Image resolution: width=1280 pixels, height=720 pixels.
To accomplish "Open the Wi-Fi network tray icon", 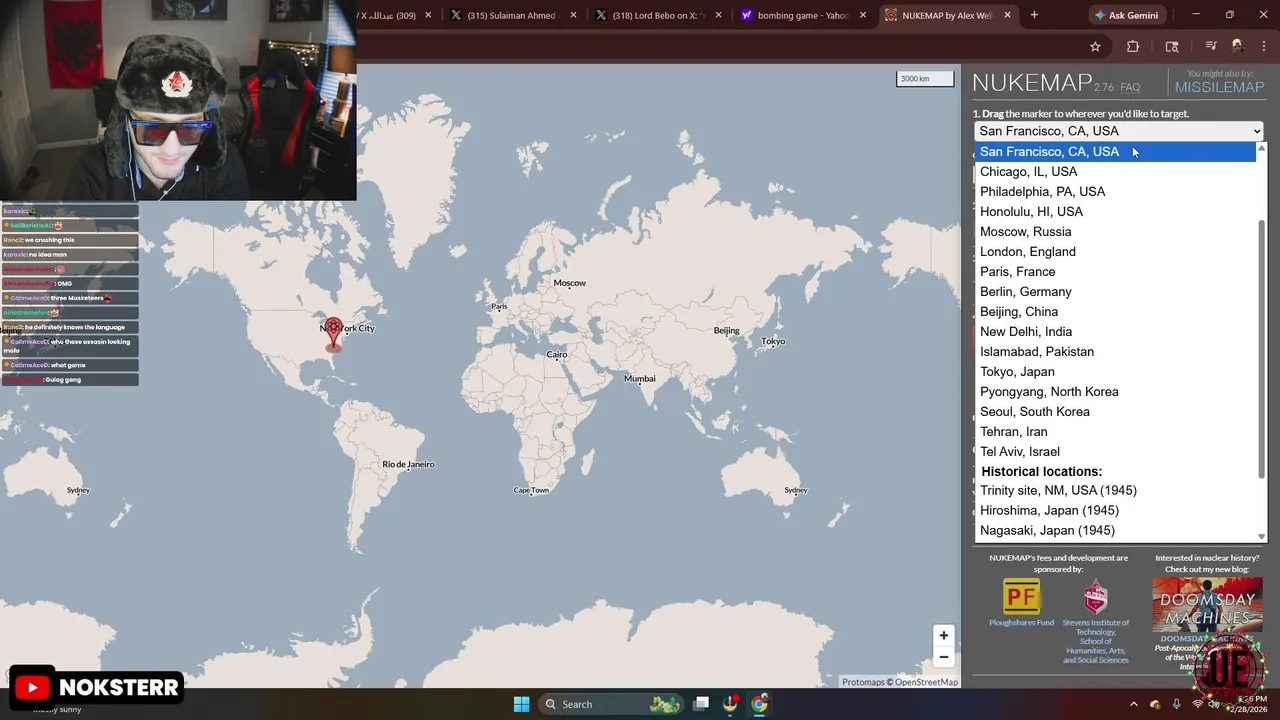I will tap(1197, 704).
